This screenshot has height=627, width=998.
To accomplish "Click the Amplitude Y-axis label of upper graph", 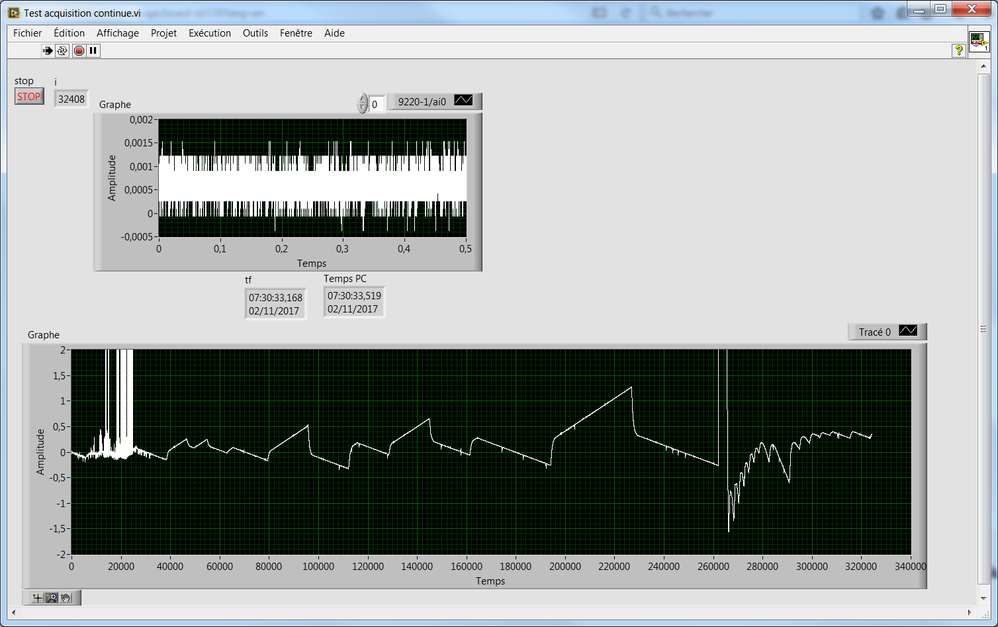I will [x=112, y=178].
